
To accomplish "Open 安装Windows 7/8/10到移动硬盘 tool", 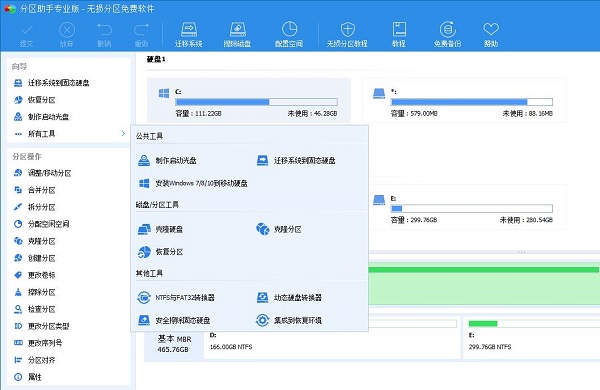I will click(x=192, y=183).
